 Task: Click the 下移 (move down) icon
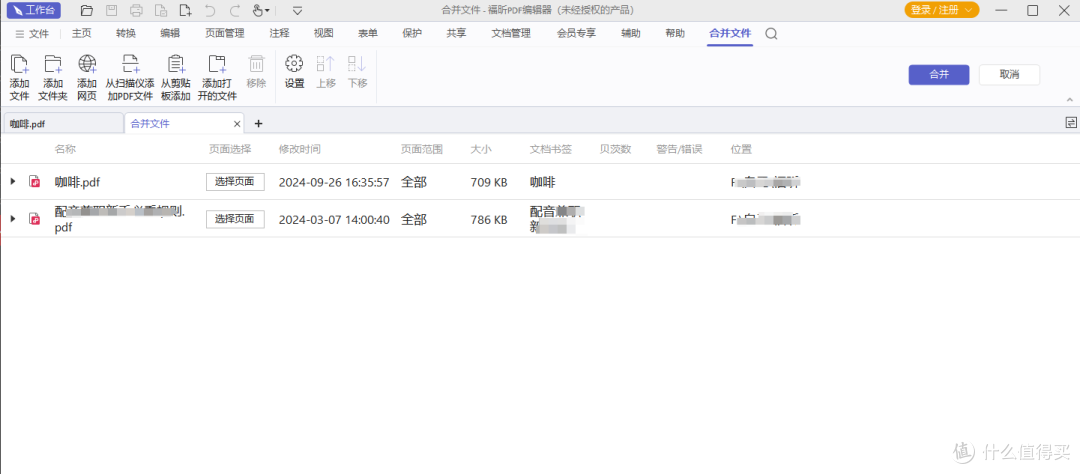pos(357,64)
